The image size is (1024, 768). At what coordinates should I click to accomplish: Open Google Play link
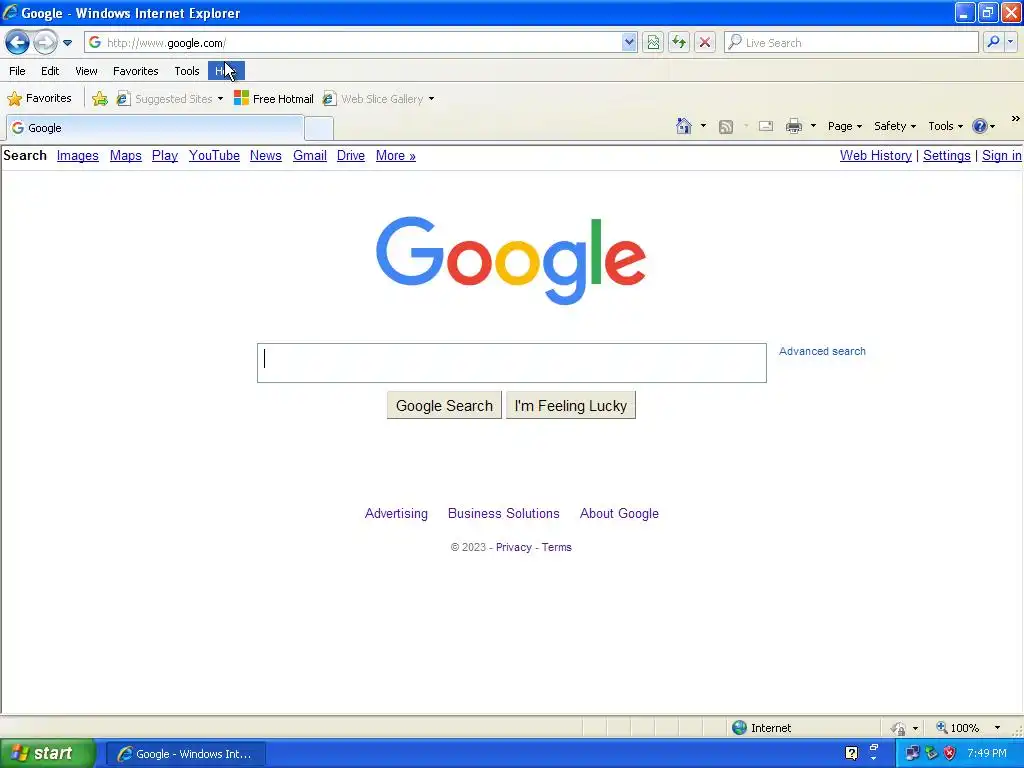[165, 155]
